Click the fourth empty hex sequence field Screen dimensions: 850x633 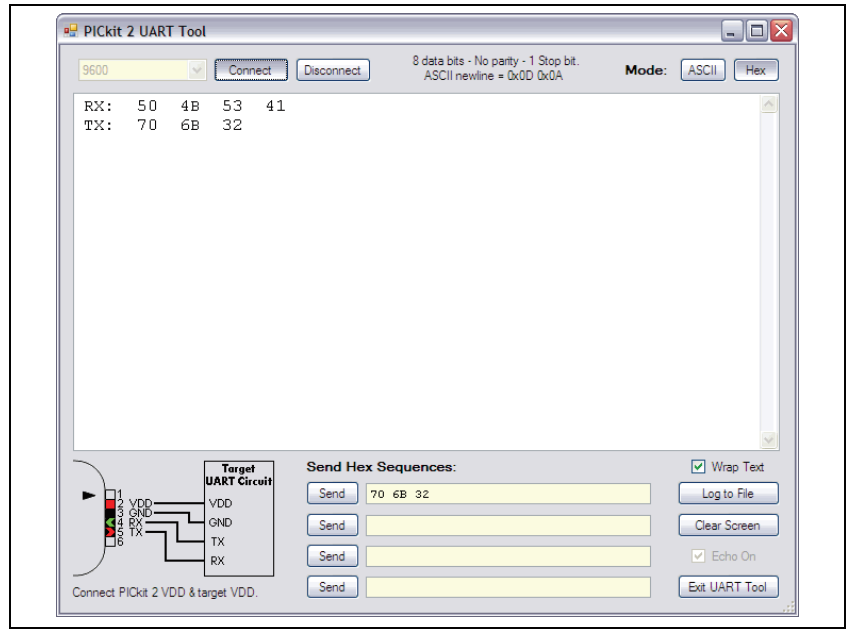tap(508, 587)
